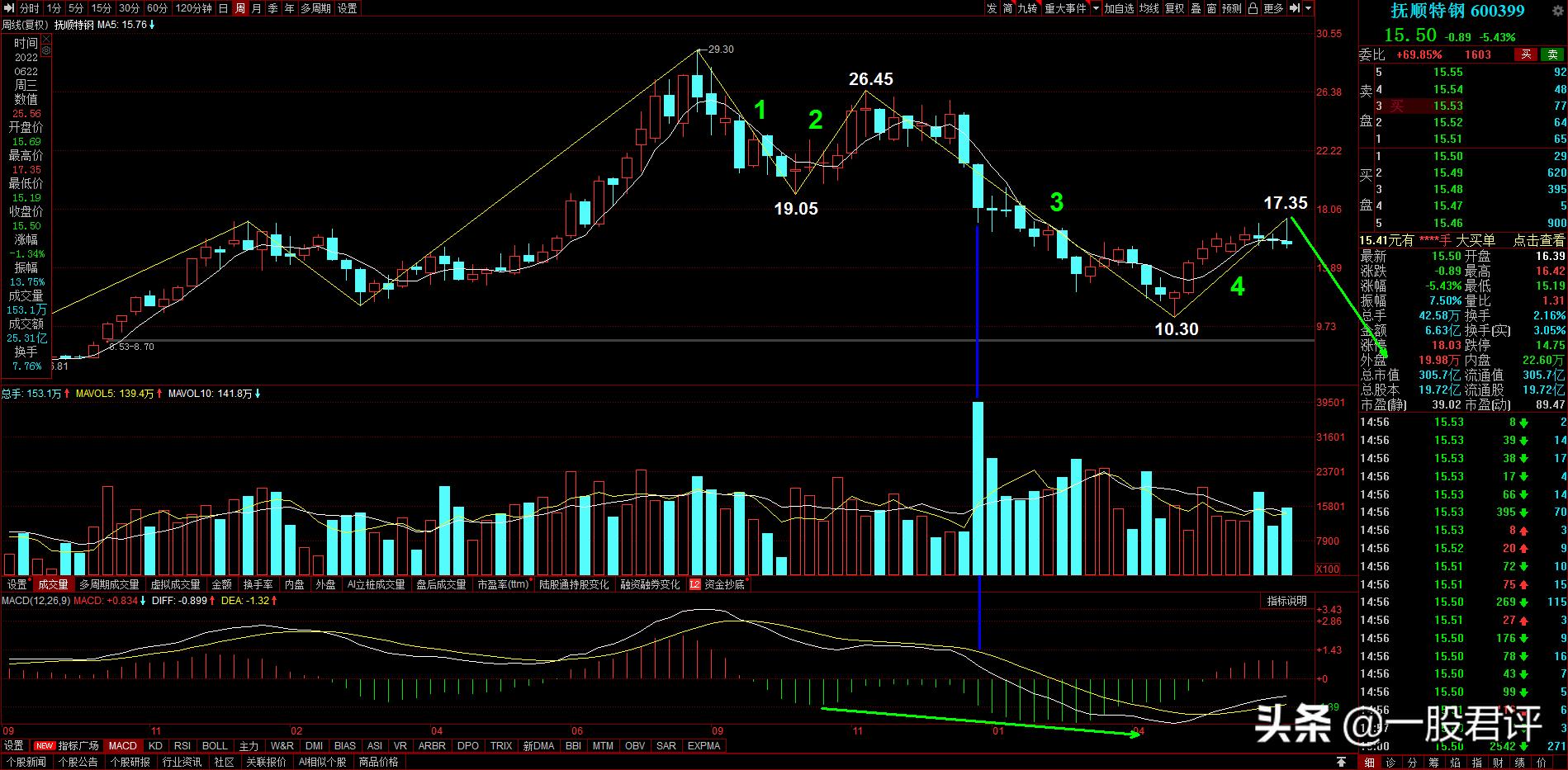Open the L2 资金抄底 indicator
The image size is (1568, 770).
click(718, 584)
